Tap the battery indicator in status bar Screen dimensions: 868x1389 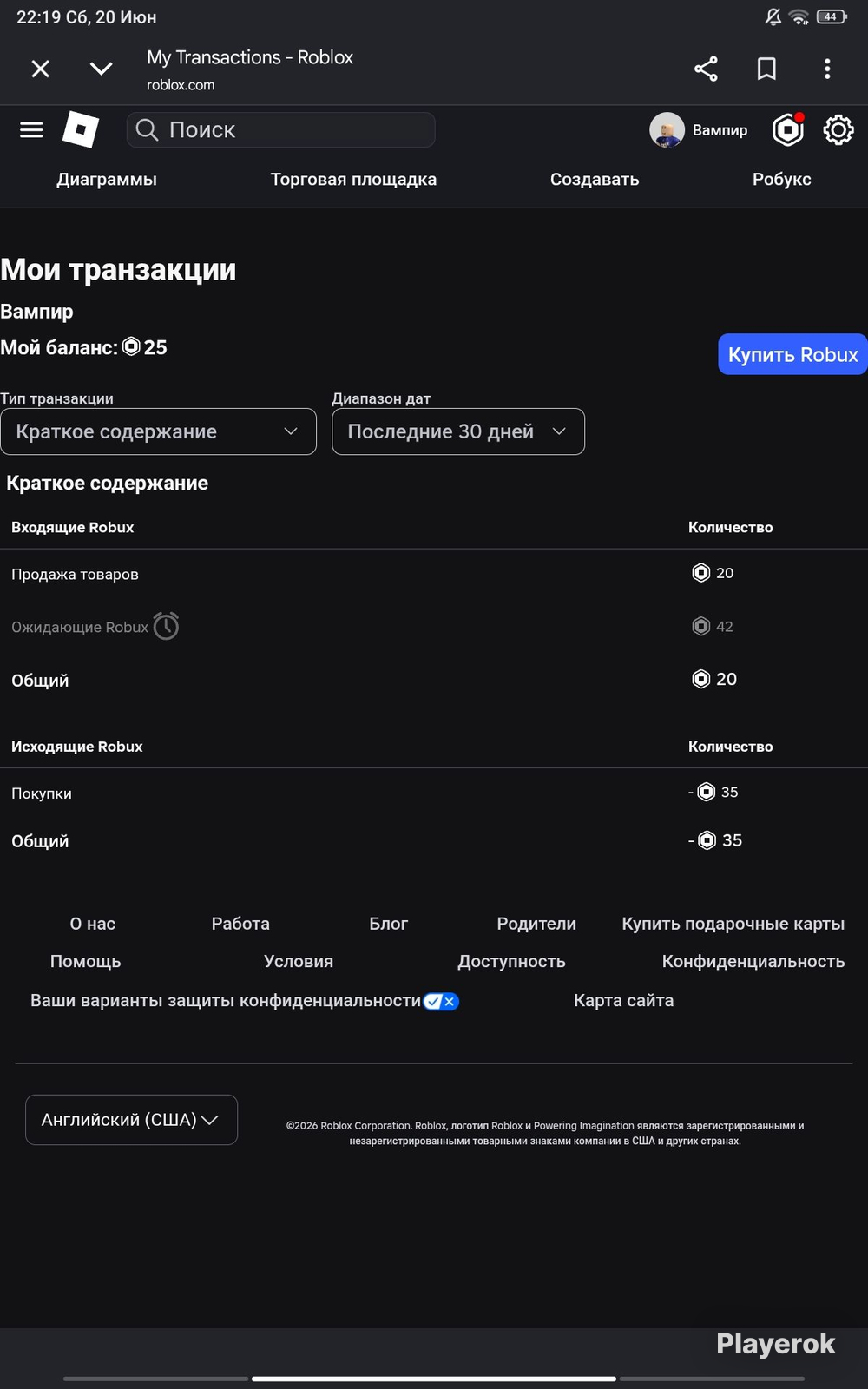831,16
